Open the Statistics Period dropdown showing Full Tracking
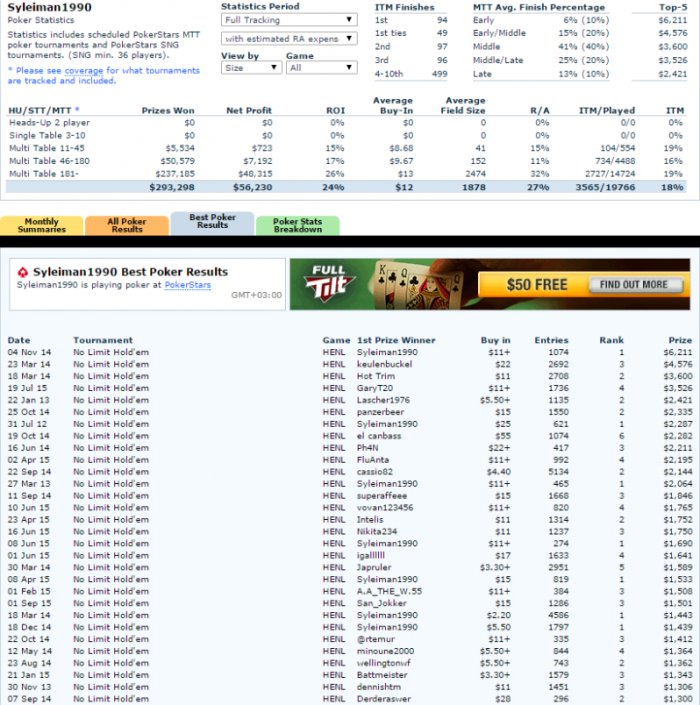This screenshot has width=700, height=705. pyautogui.click(x=289, y=20)
